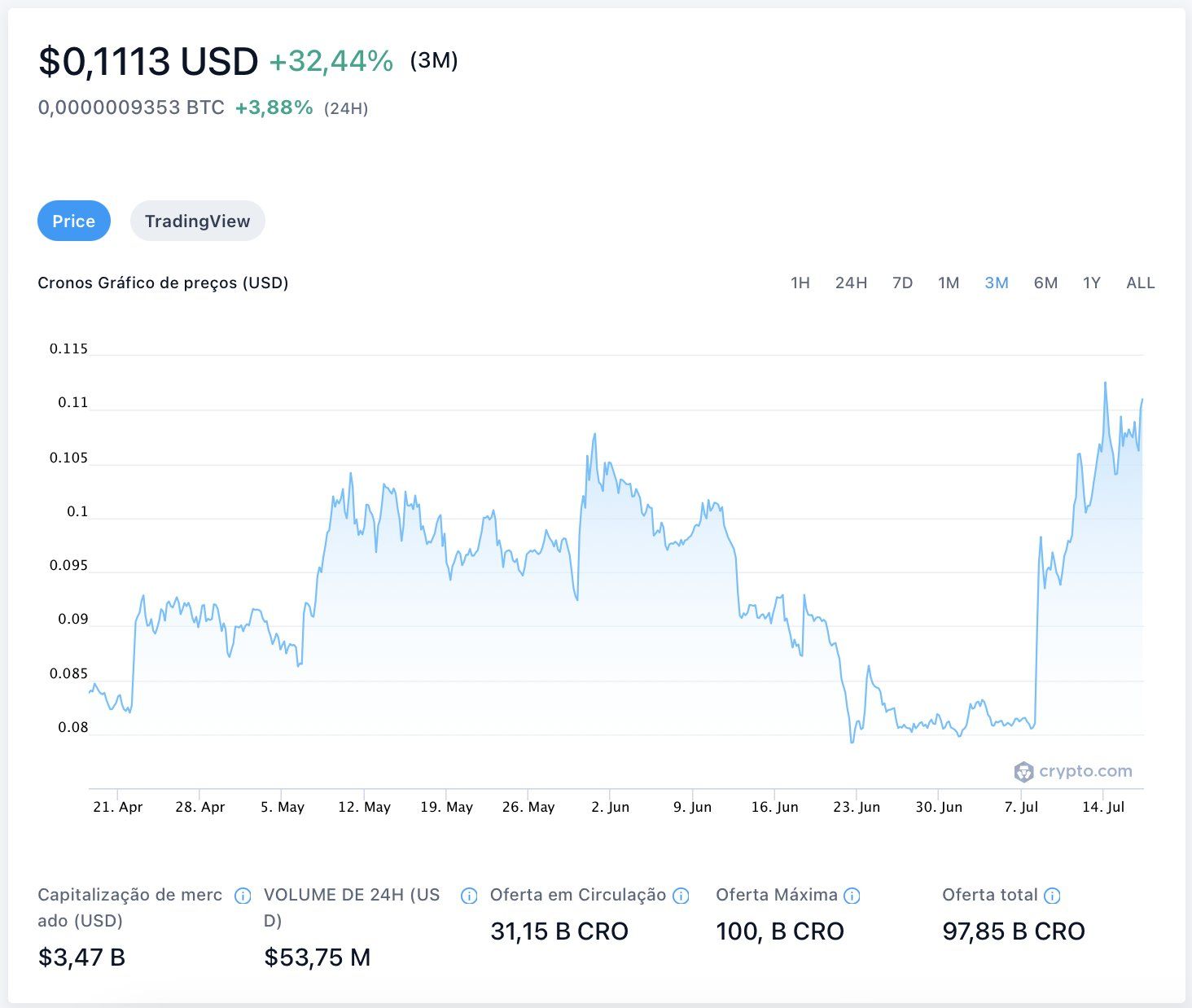Click the $53,75 M volume value
Viewport: 1192px width, 1008px height.
[318, 957]
